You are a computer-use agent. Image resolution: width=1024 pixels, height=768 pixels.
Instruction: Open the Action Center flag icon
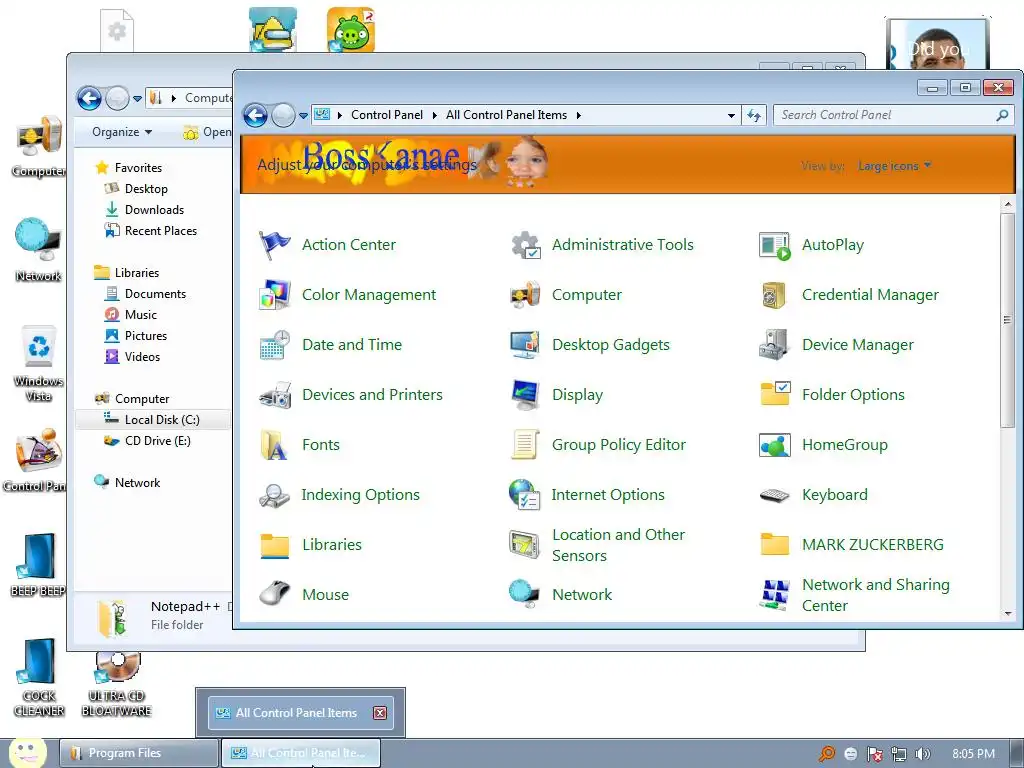[274, 245]
